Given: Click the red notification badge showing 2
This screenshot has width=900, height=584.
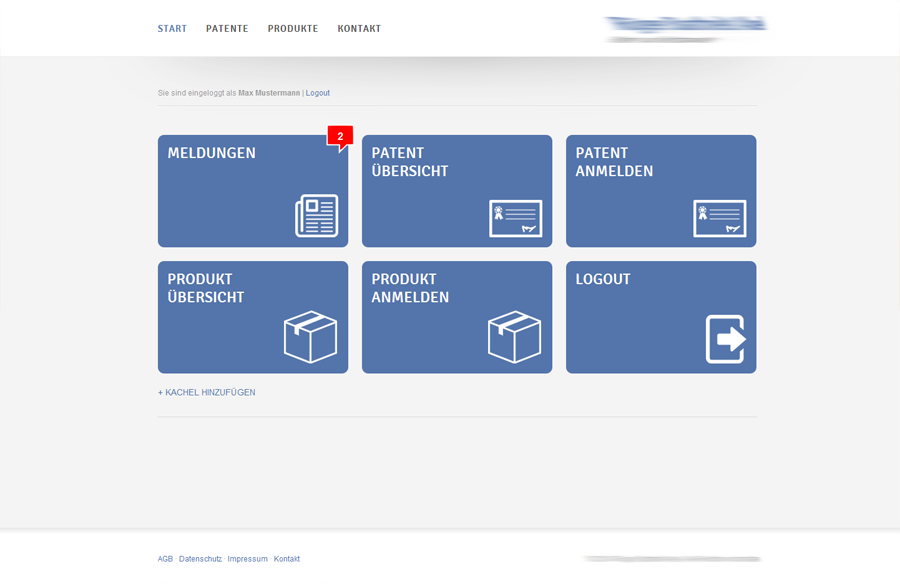Looking at the screenshot, I should tap(340, 138).
